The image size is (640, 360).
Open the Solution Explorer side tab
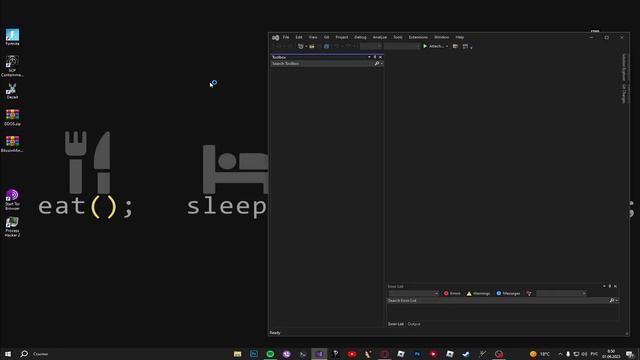[624, 67]
